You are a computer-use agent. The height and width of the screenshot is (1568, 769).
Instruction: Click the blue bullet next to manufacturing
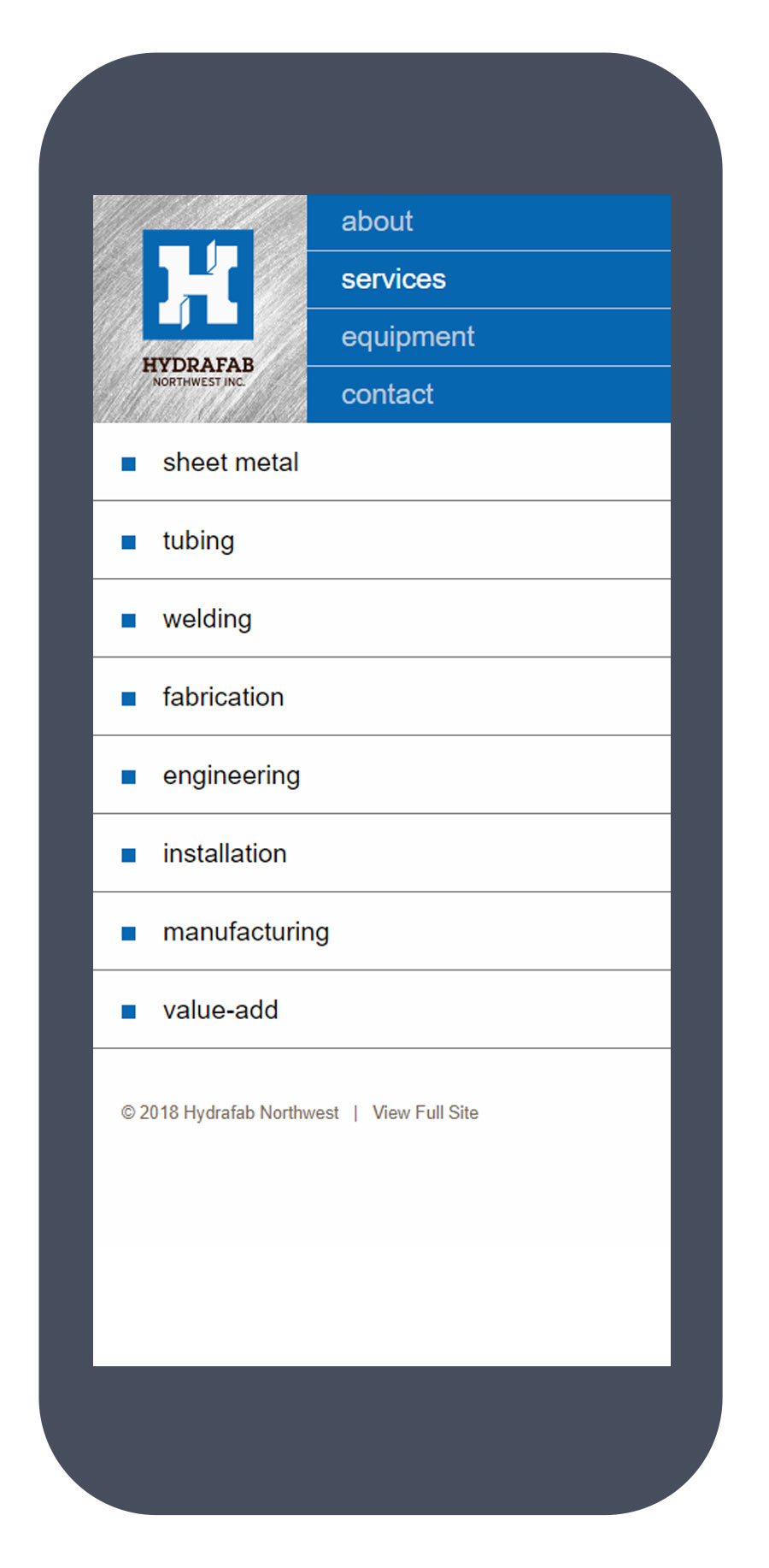click(x=129, y=934)
